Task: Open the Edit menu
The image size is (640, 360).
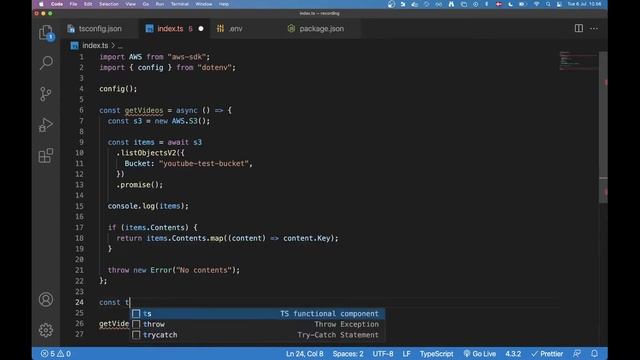Action: [x=88, y=4]
